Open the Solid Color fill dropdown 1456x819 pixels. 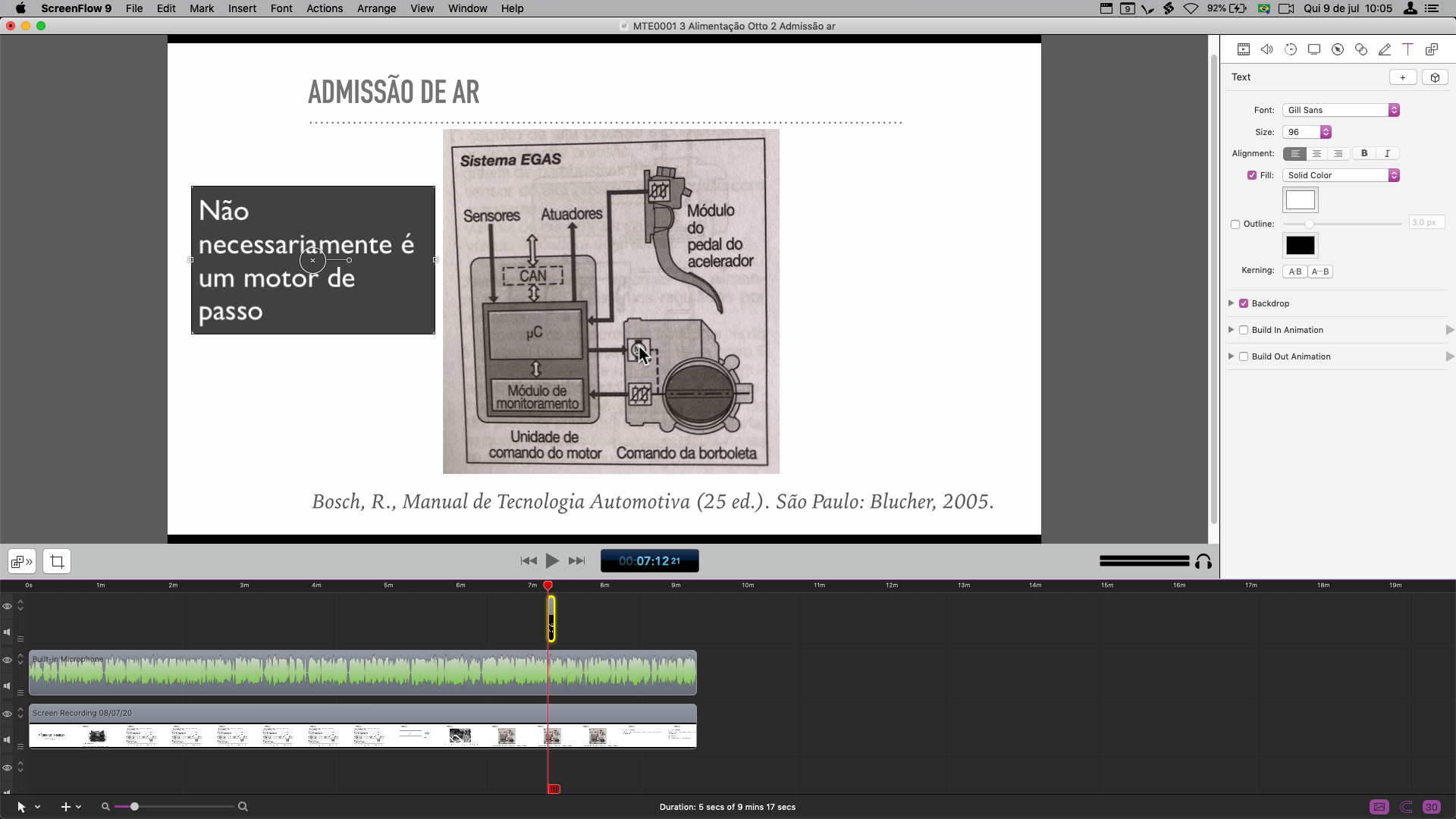click(x=1340, y=175)
